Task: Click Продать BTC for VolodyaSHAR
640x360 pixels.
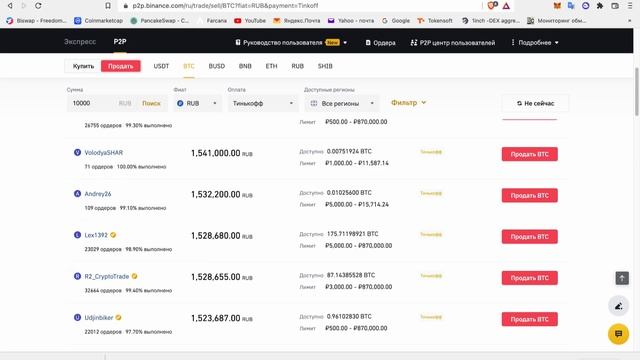Action: 529,154
